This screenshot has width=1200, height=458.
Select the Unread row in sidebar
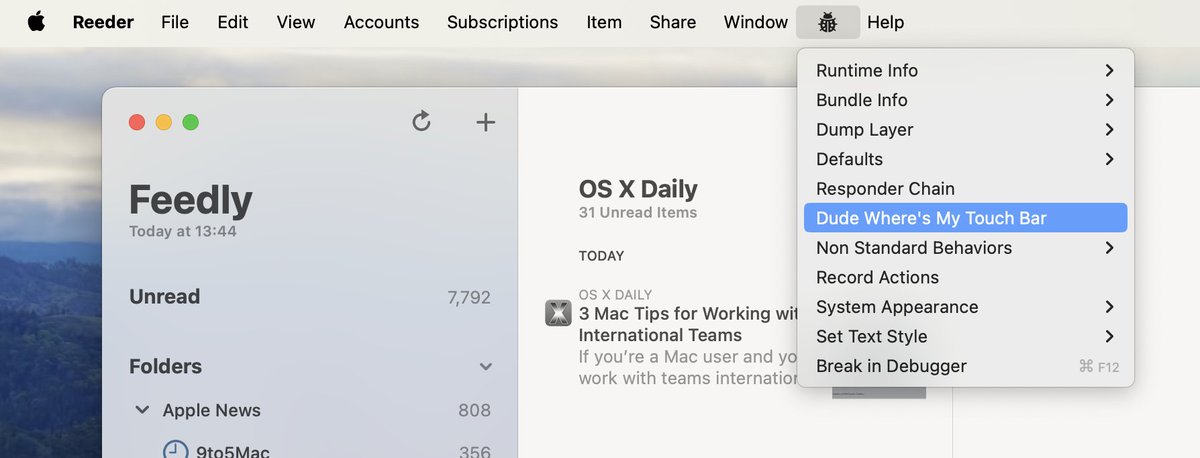click(310, 297)
